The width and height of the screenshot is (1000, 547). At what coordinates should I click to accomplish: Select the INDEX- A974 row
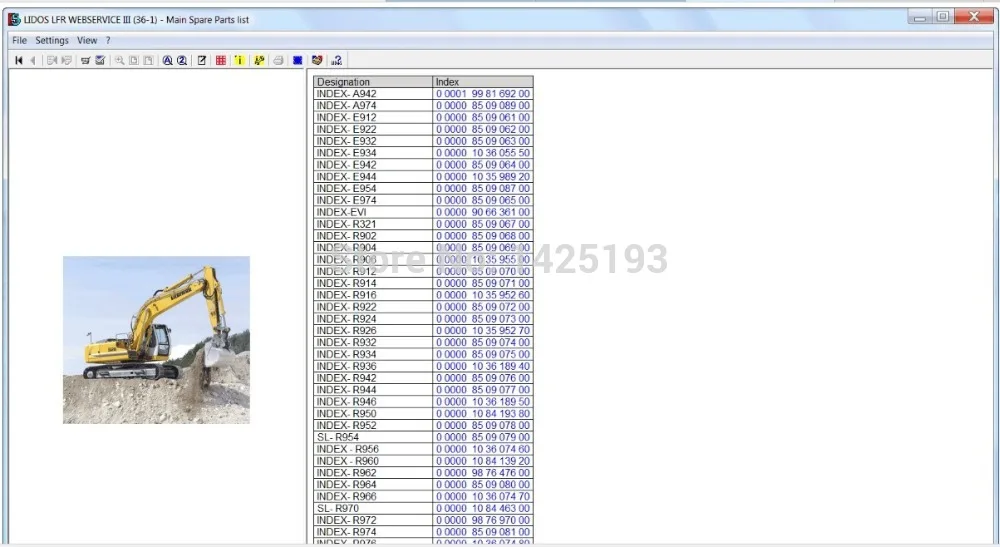[x=423, y=105]
